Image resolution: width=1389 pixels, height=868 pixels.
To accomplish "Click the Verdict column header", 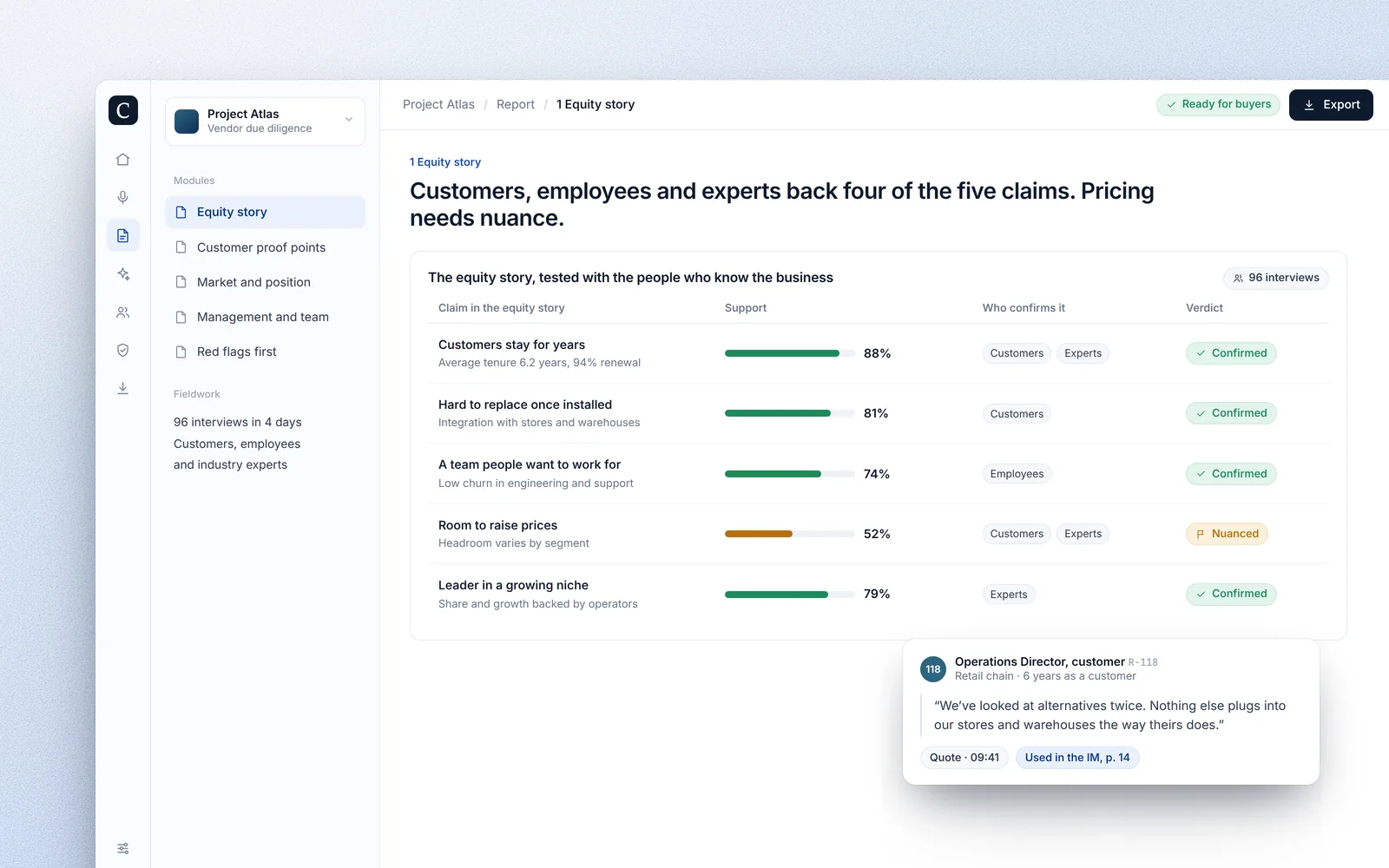I will pos(1204,308).
